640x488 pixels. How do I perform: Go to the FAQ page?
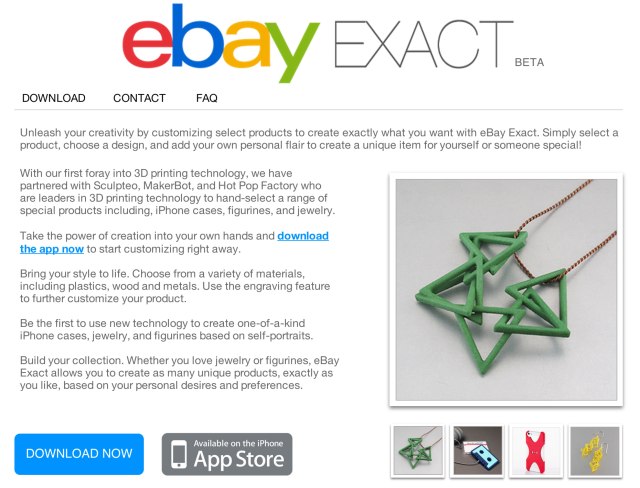[207, 98]
